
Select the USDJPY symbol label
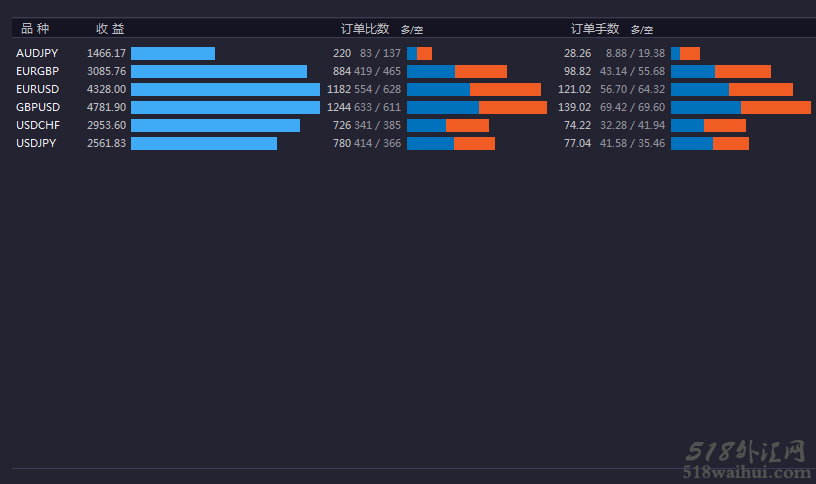pyautogui.click(x=36, y=143)
